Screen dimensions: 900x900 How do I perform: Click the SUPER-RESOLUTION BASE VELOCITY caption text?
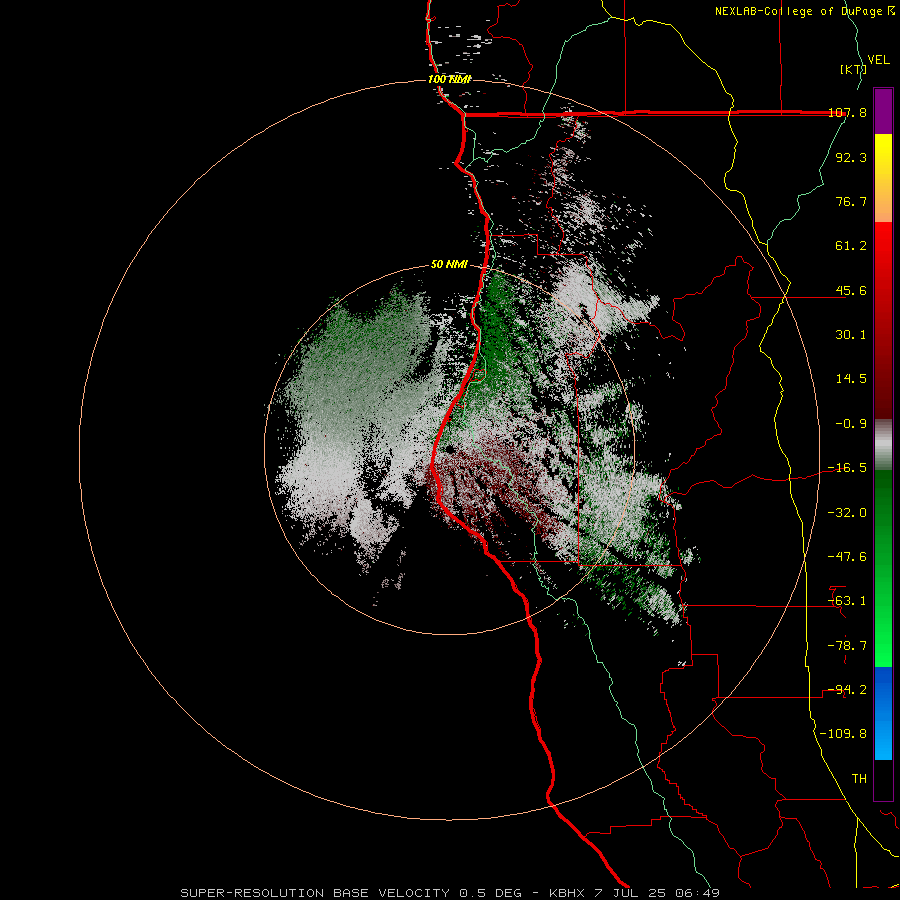(x=316, y=893)
